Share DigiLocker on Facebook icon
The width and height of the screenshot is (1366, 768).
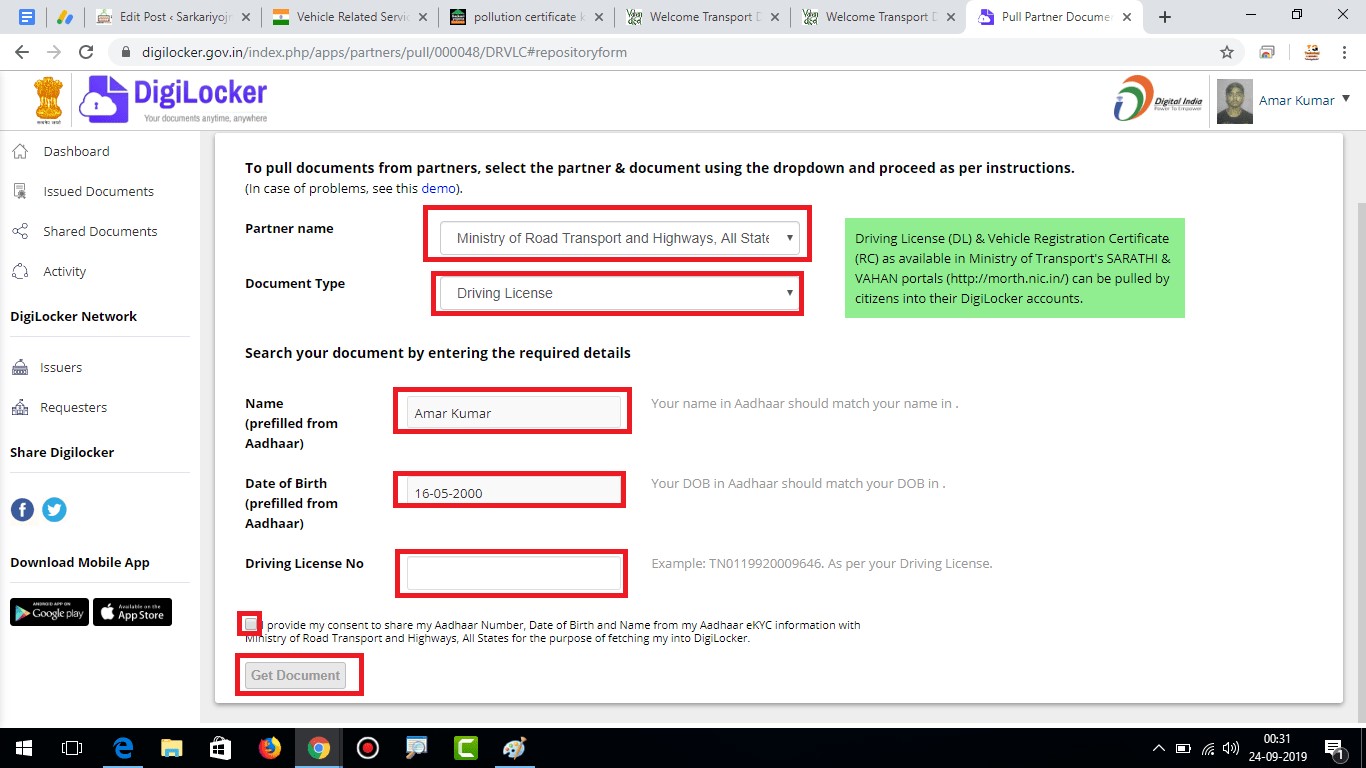click(22, 510)
